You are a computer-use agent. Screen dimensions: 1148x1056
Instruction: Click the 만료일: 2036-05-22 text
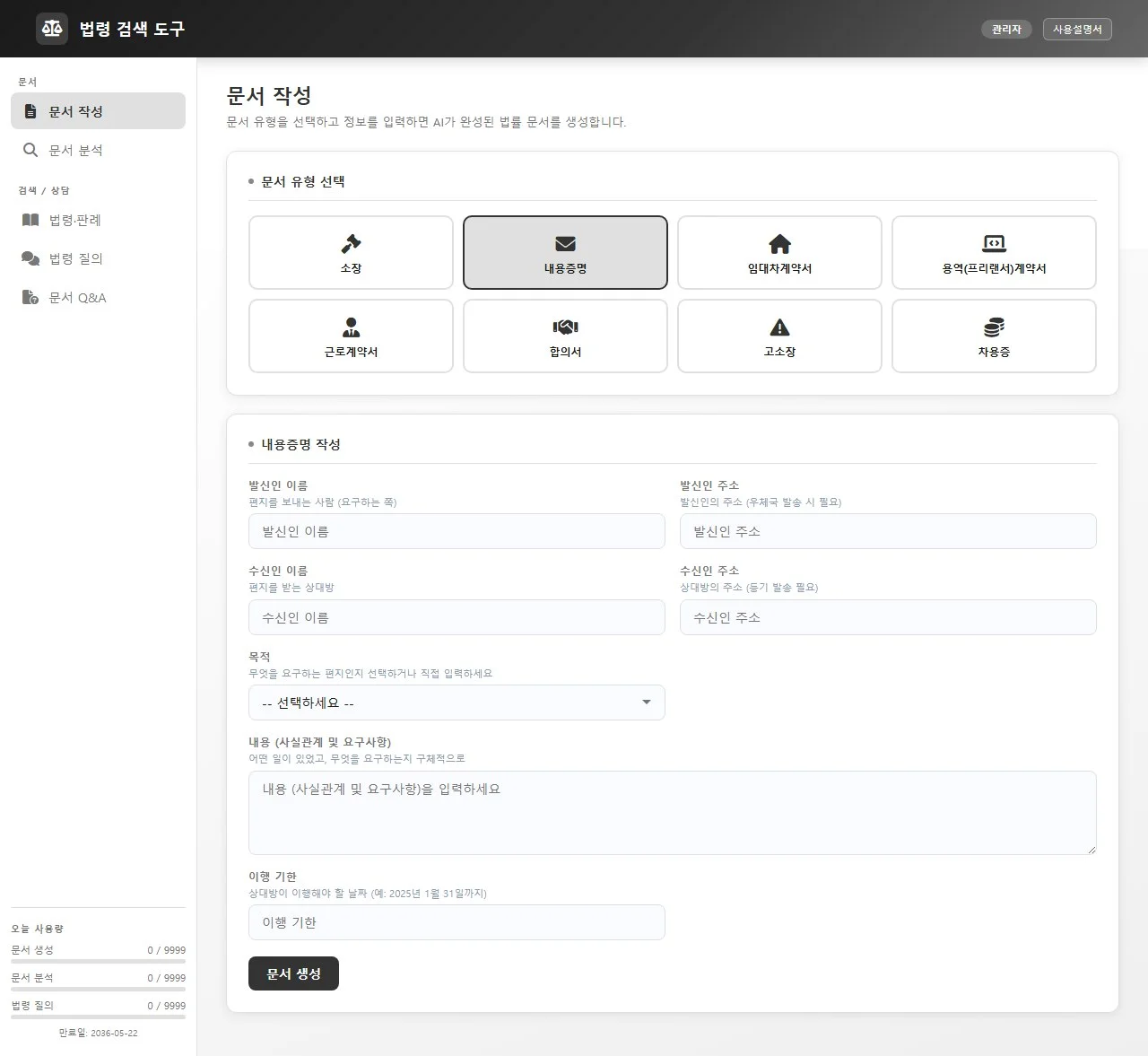pos(98,1033)
